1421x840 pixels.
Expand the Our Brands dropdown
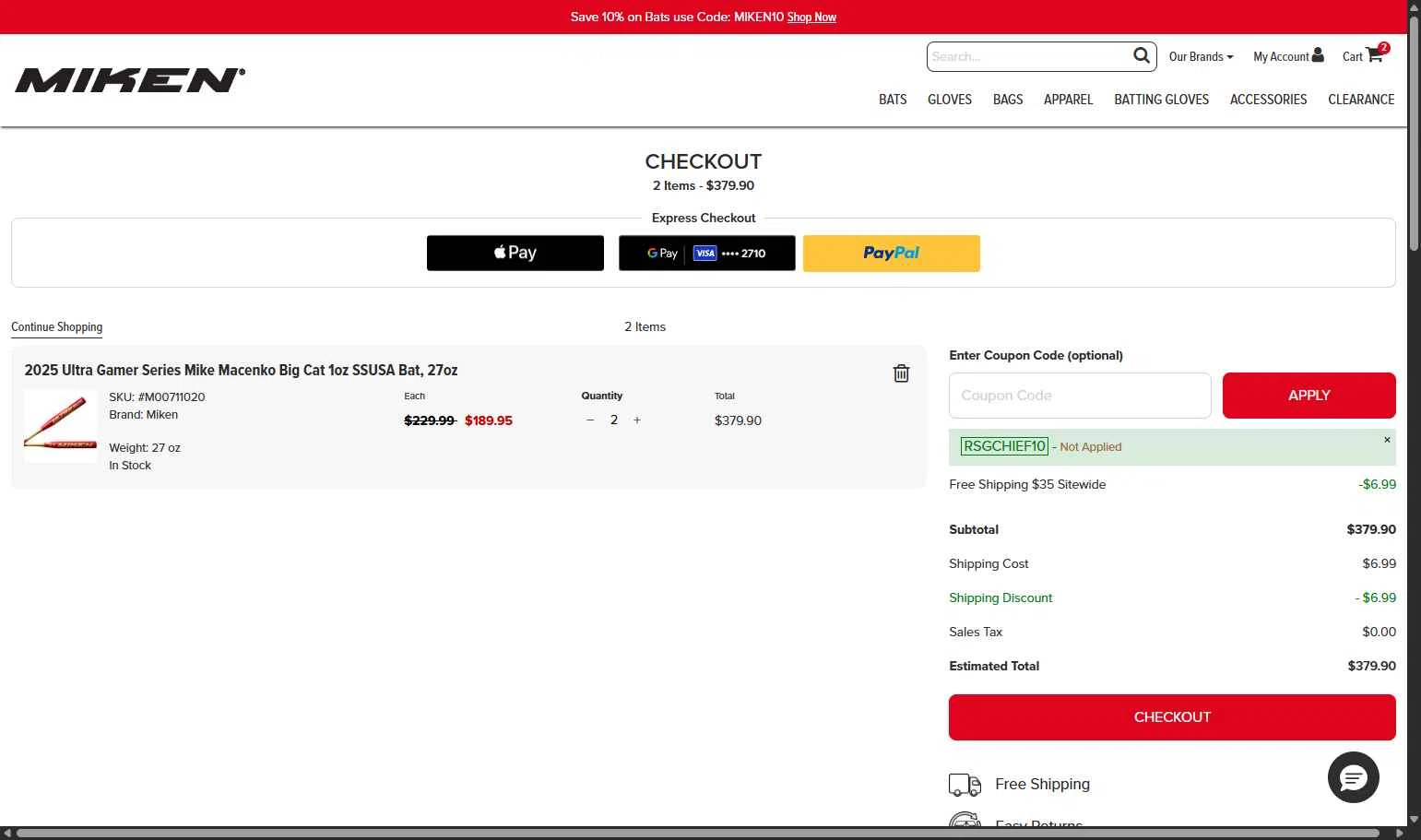click(x=1201, y=56)
